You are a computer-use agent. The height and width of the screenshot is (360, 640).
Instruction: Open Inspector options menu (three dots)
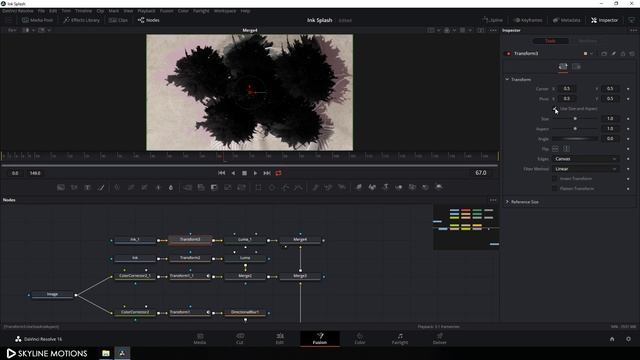(632, 30)
